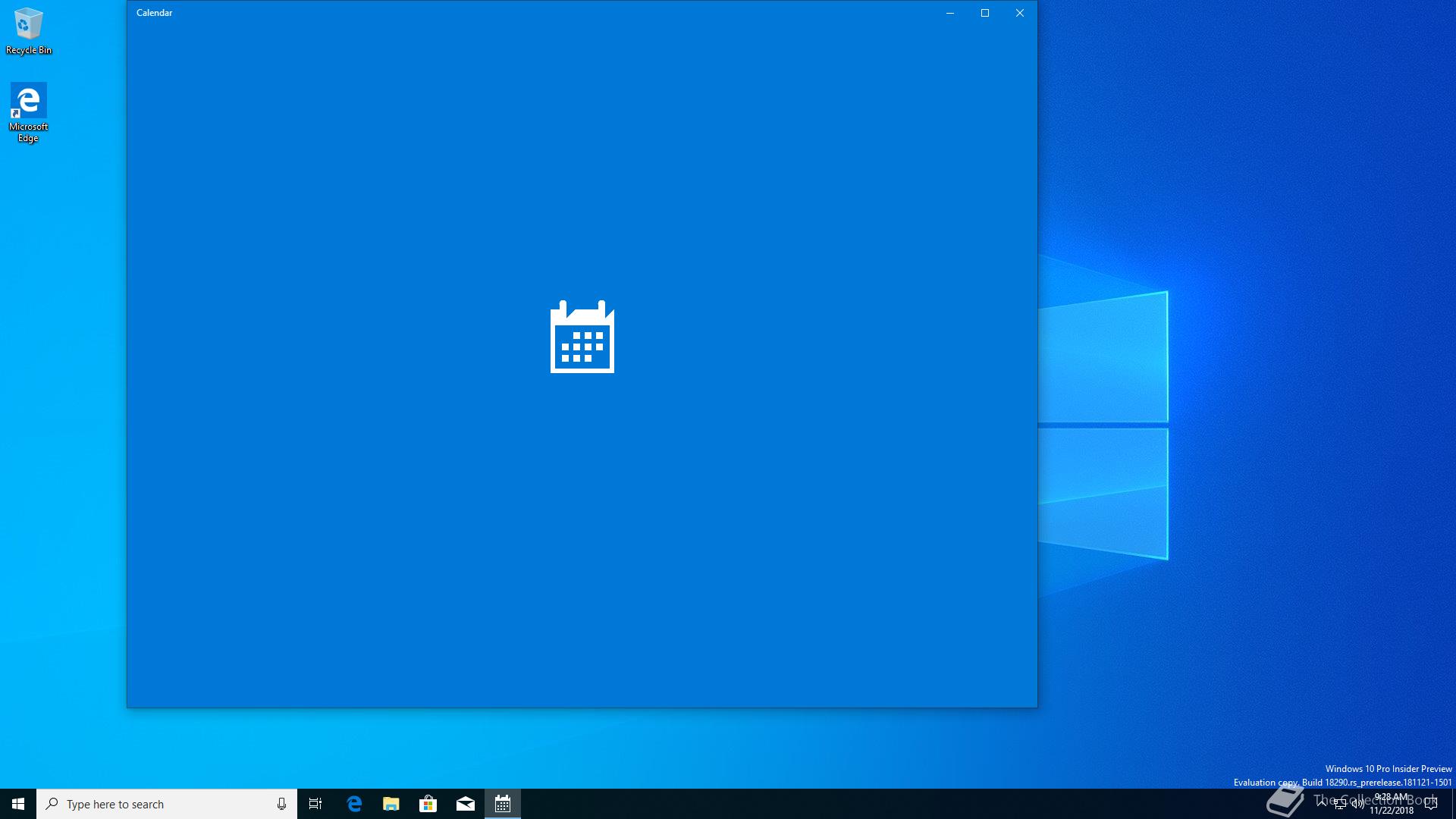Screen dimensions: 1456x819
Task: Open the Microsoft Edge desktop shortcut
Action: [x=29, y=112]
